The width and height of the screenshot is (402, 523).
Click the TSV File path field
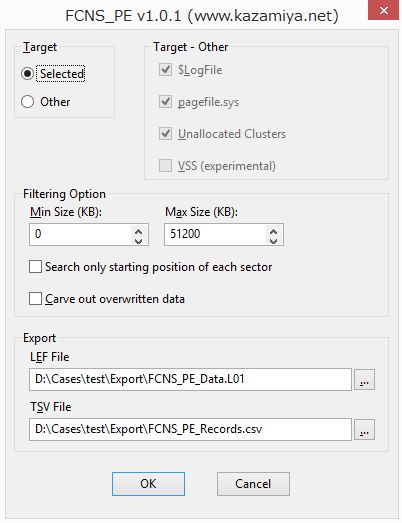point(190,429)
